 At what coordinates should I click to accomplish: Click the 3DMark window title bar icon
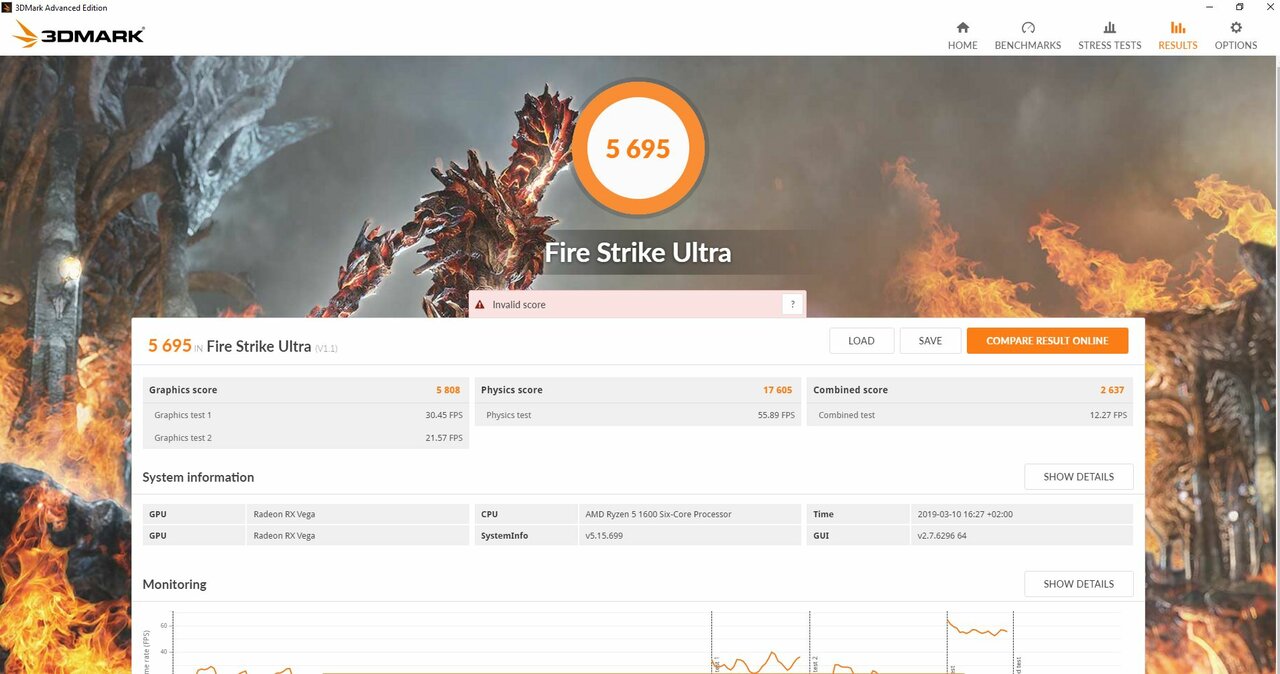[x=7, y=7]
